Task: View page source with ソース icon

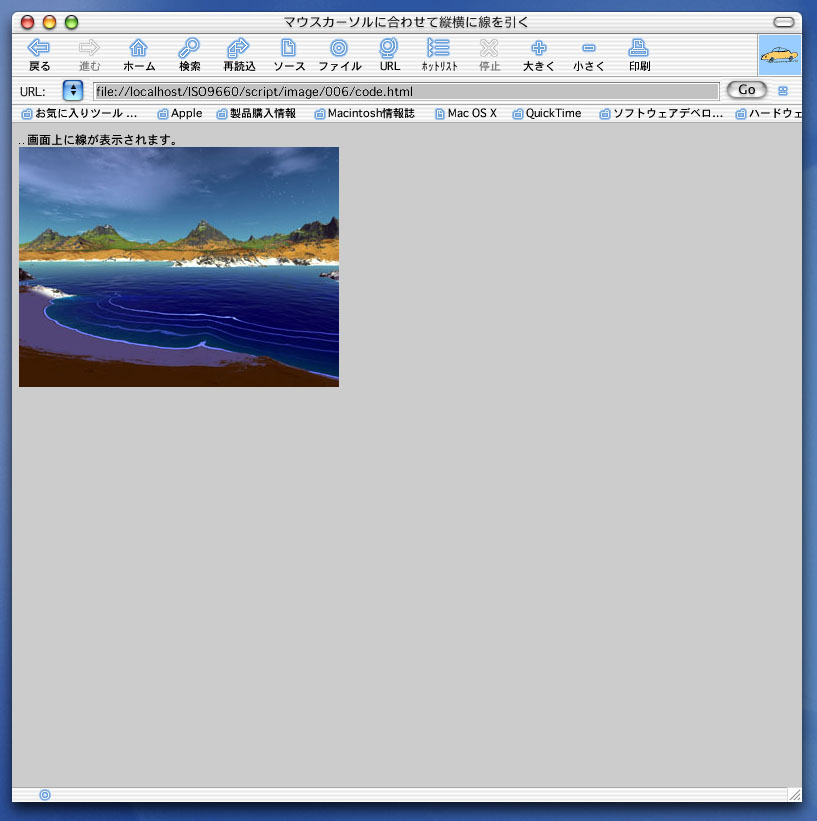Action: click(x=289, y=54)
